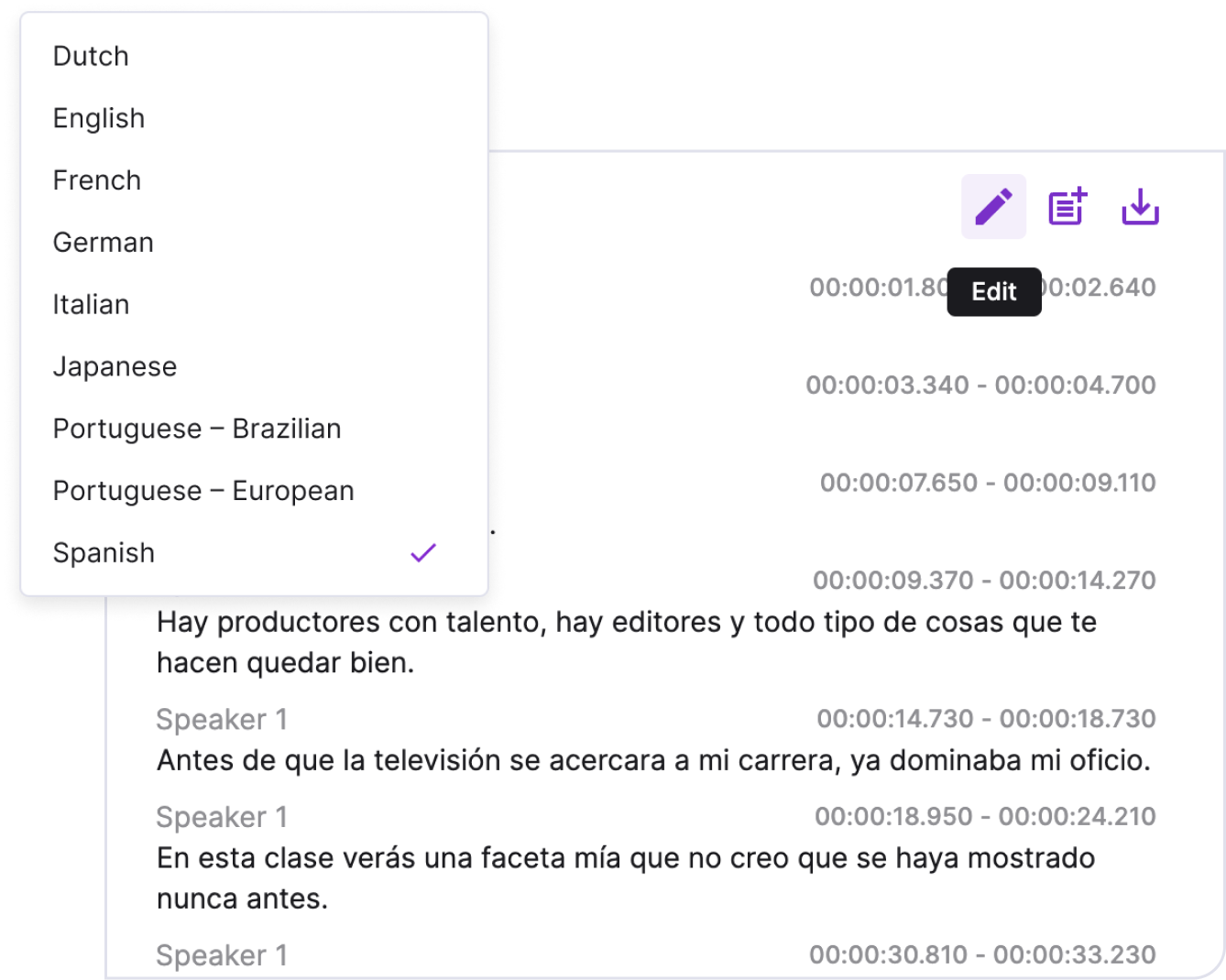Switch the language selection to English

tap(98, 117)
